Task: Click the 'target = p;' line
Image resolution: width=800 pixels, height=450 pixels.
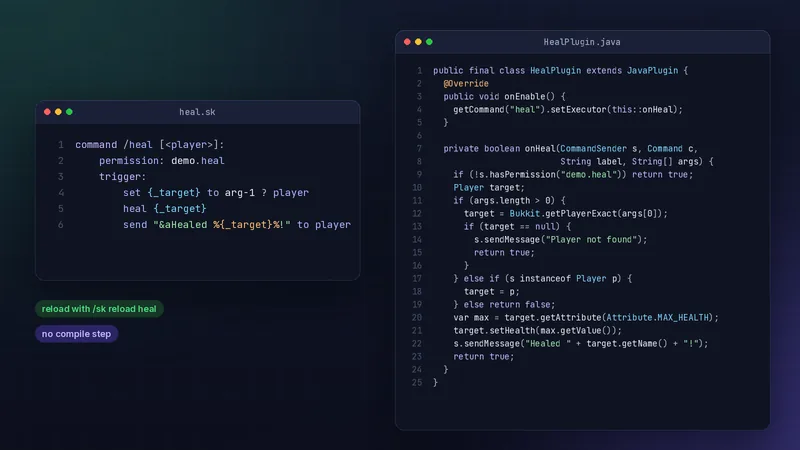Action: pos(491,292)
